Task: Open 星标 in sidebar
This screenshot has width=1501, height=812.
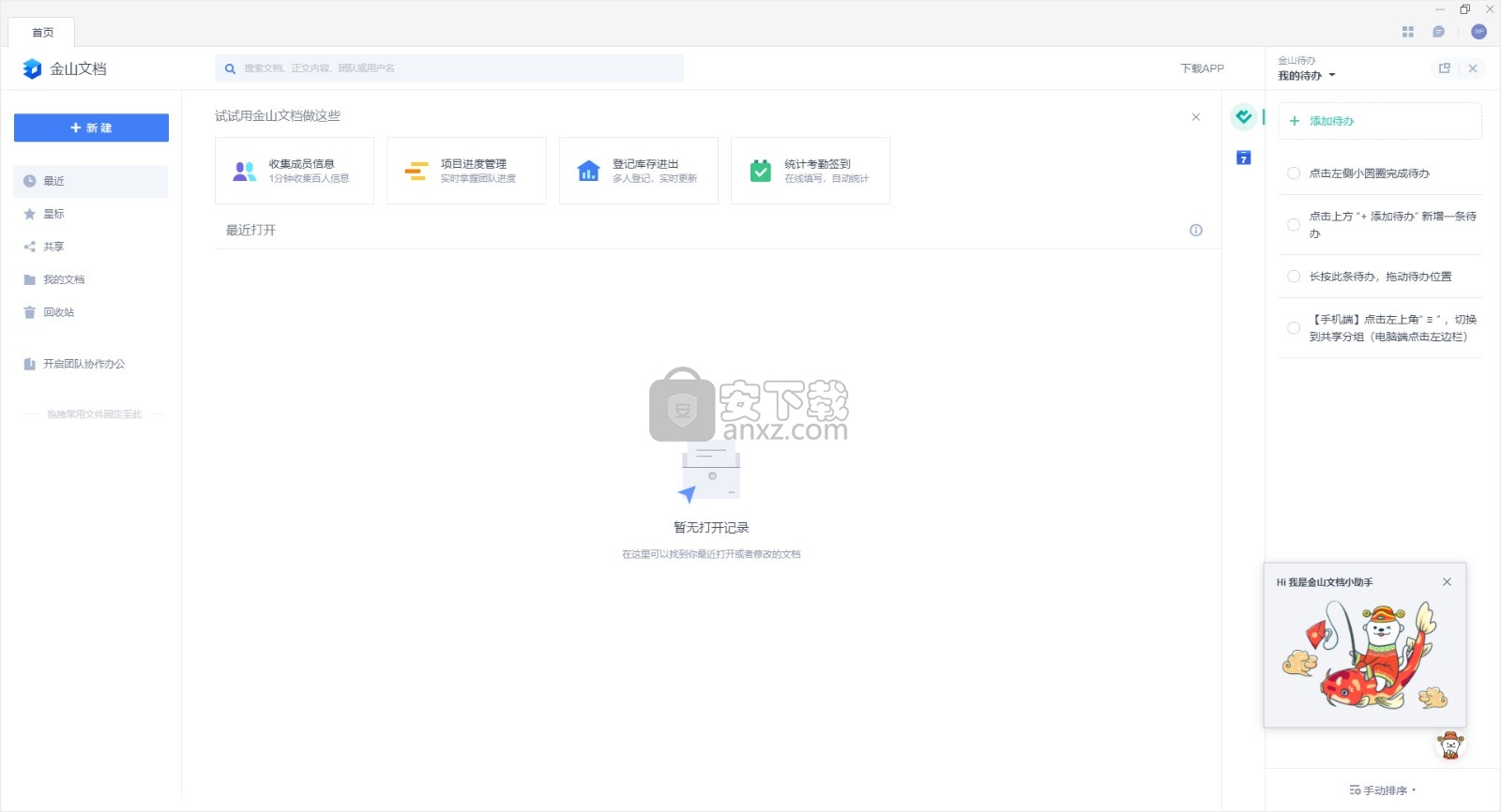Action: [x=91, y=214]
